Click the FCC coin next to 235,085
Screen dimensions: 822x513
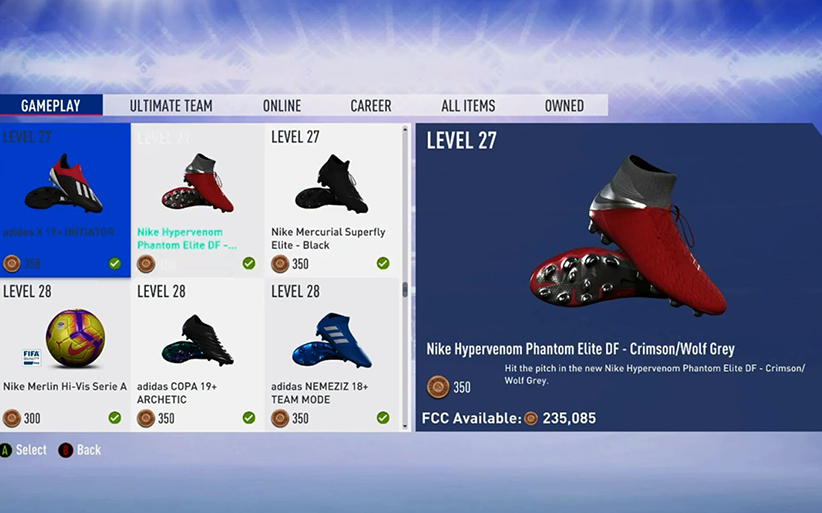tap(531, 418)
